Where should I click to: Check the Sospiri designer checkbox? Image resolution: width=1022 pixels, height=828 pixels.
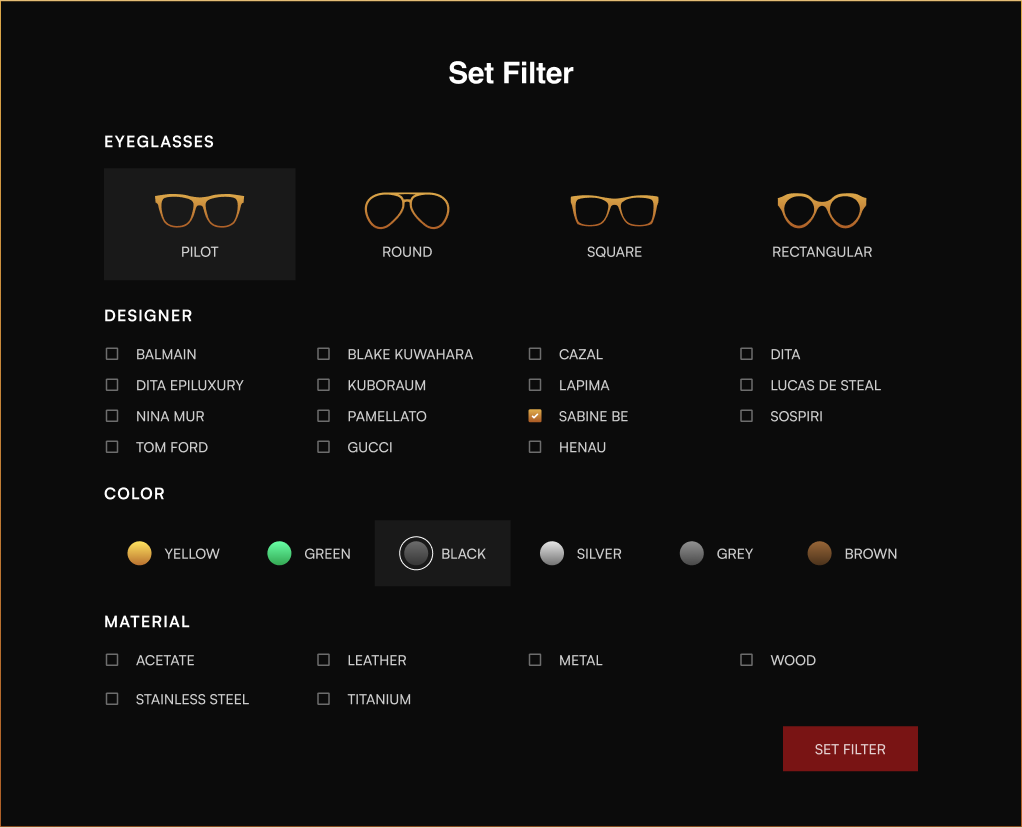[746, 416]
